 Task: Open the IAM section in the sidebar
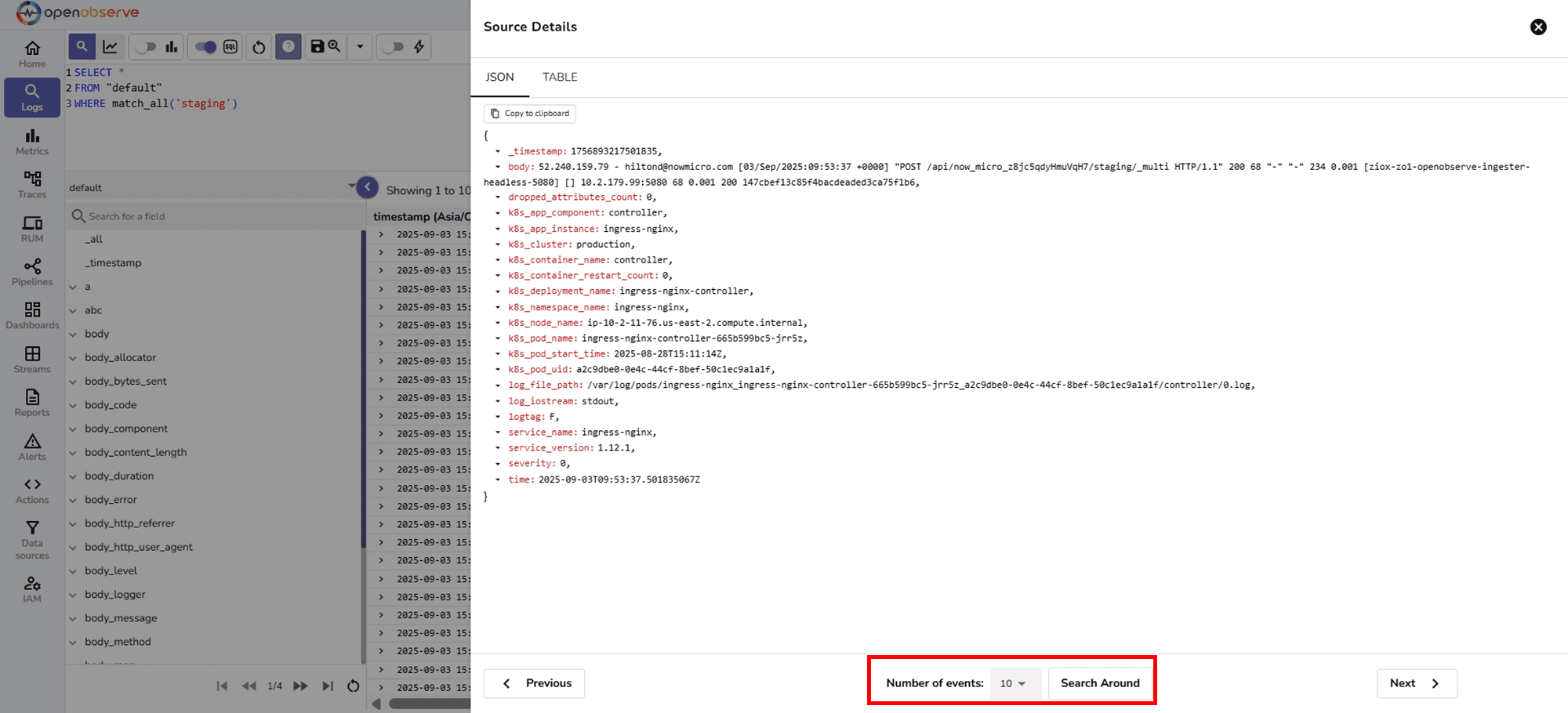pyautogui.click(x=31, y=588)
